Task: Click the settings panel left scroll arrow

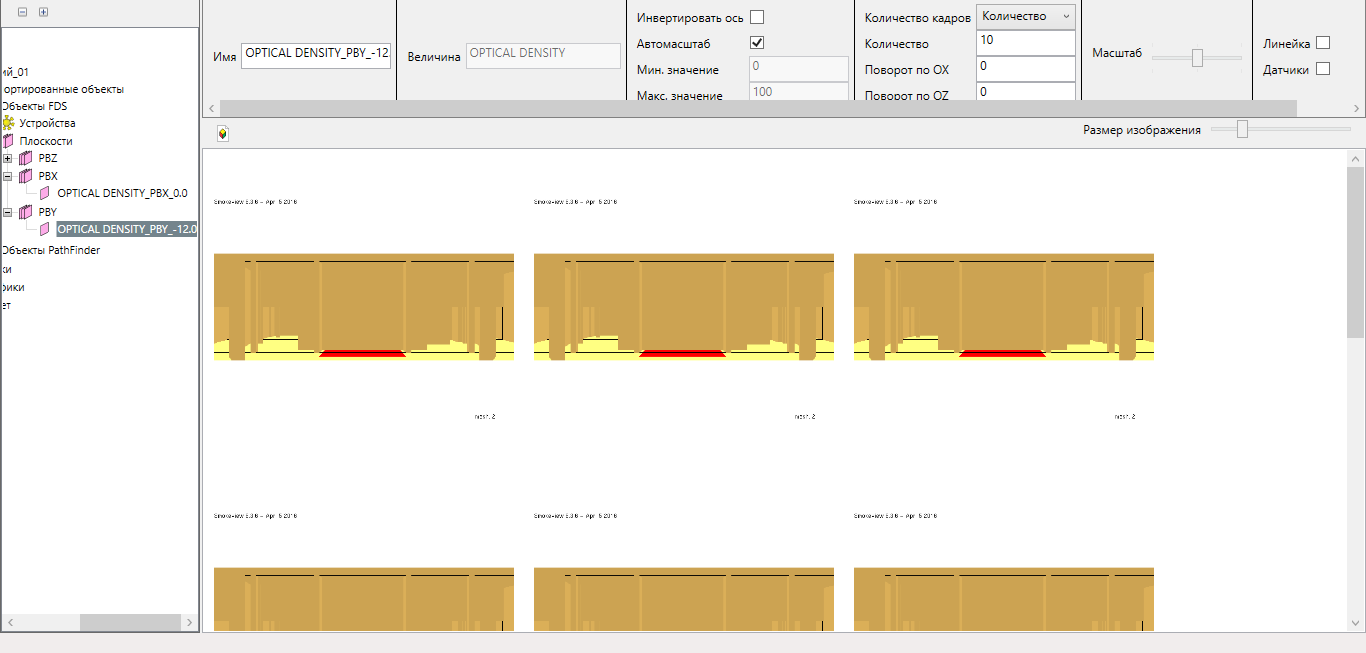Action: [x=211, y=108]
